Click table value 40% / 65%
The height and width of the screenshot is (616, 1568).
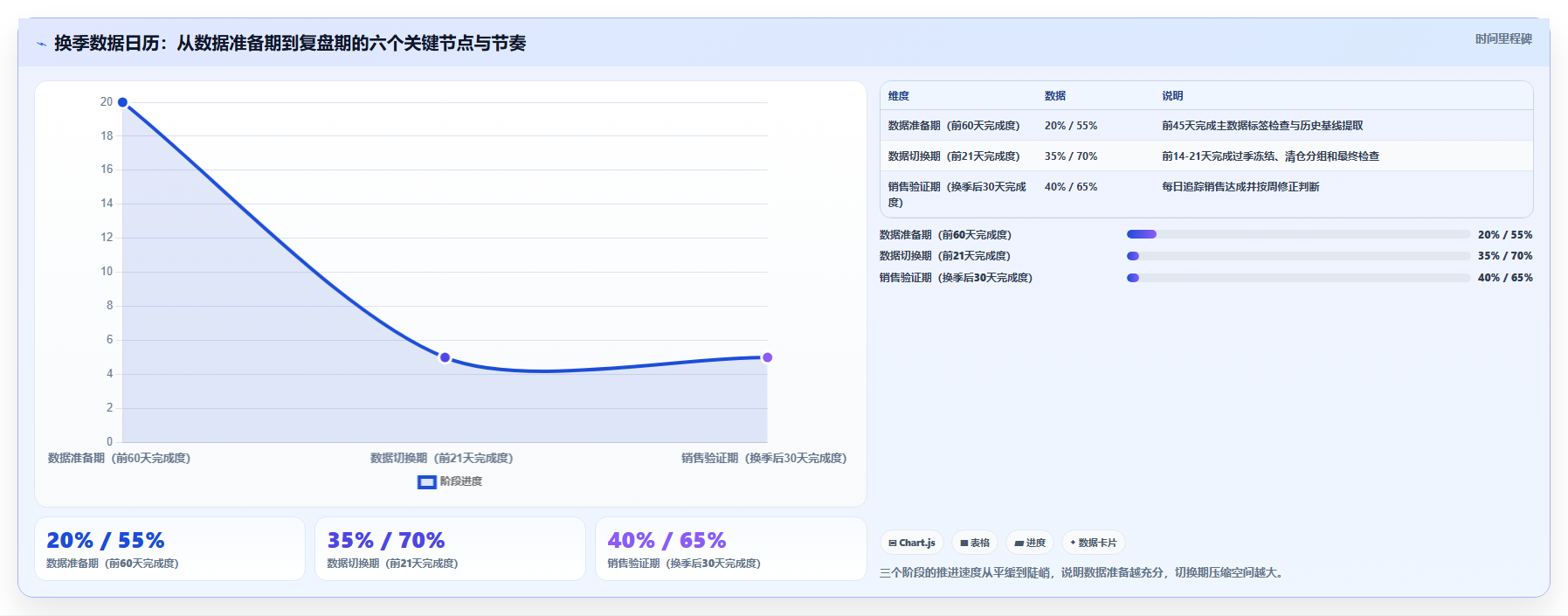click(1071, 187)
